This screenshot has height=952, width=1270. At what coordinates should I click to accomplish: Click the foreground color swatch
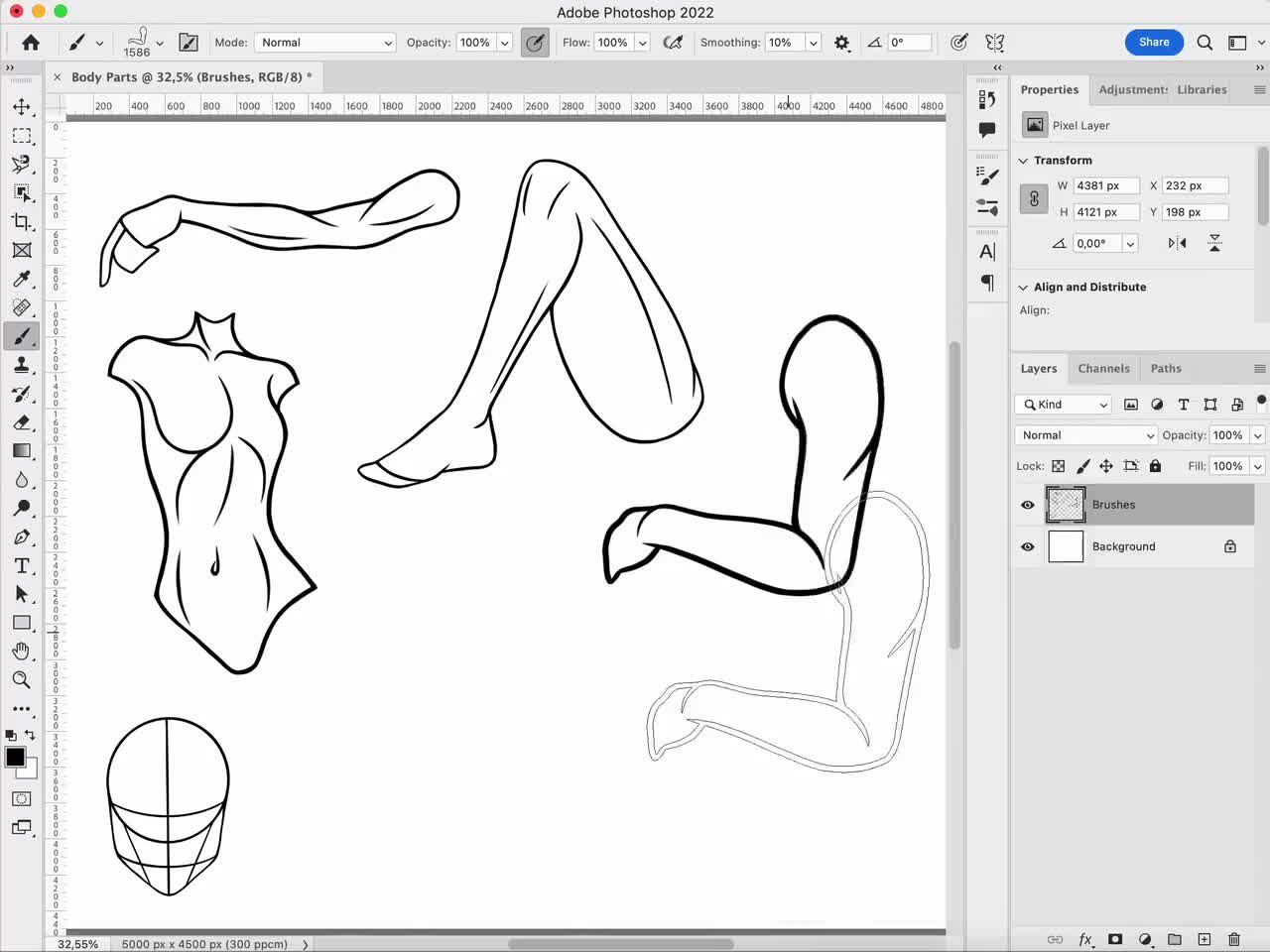(14, 758)
